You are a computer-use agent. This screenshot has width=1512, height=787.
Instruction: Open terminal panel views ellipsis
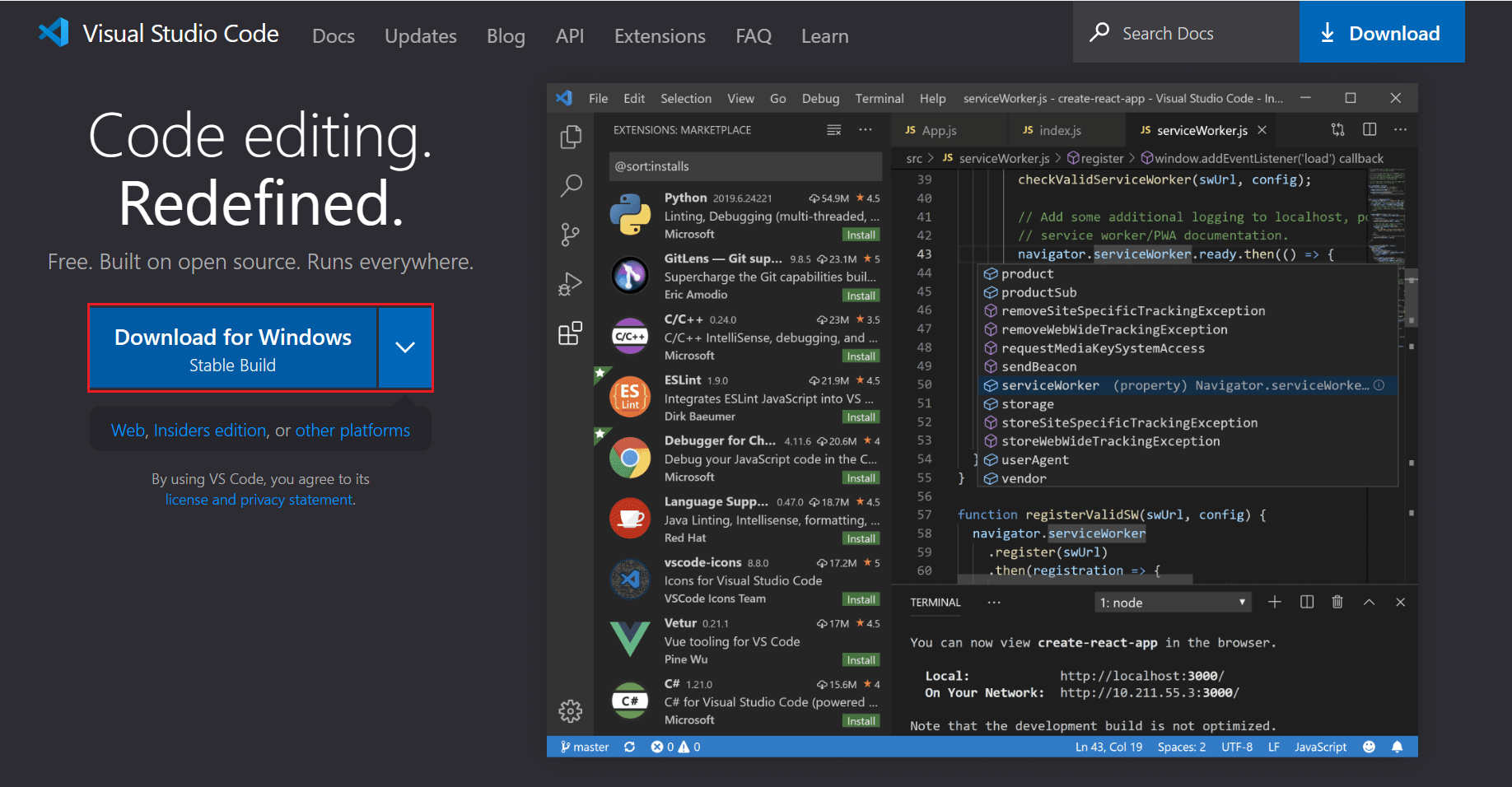[994, 602]
